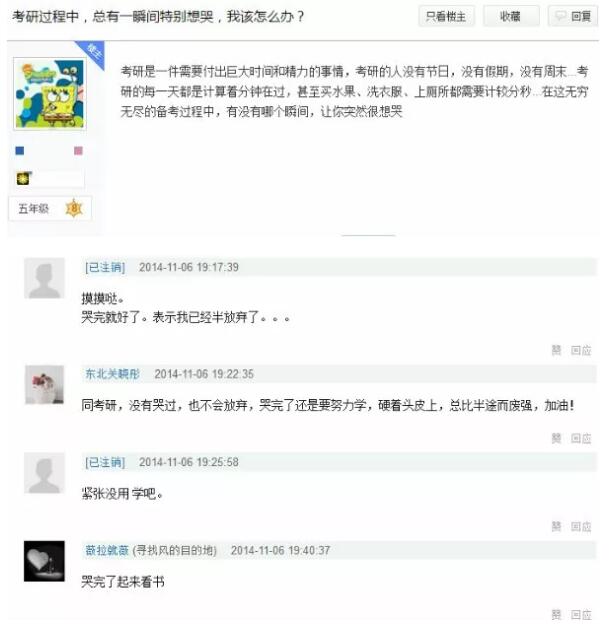Click the 回复 button with speech bubble
The height and width of the screenshot is (634, 615).
click(573, 17)
